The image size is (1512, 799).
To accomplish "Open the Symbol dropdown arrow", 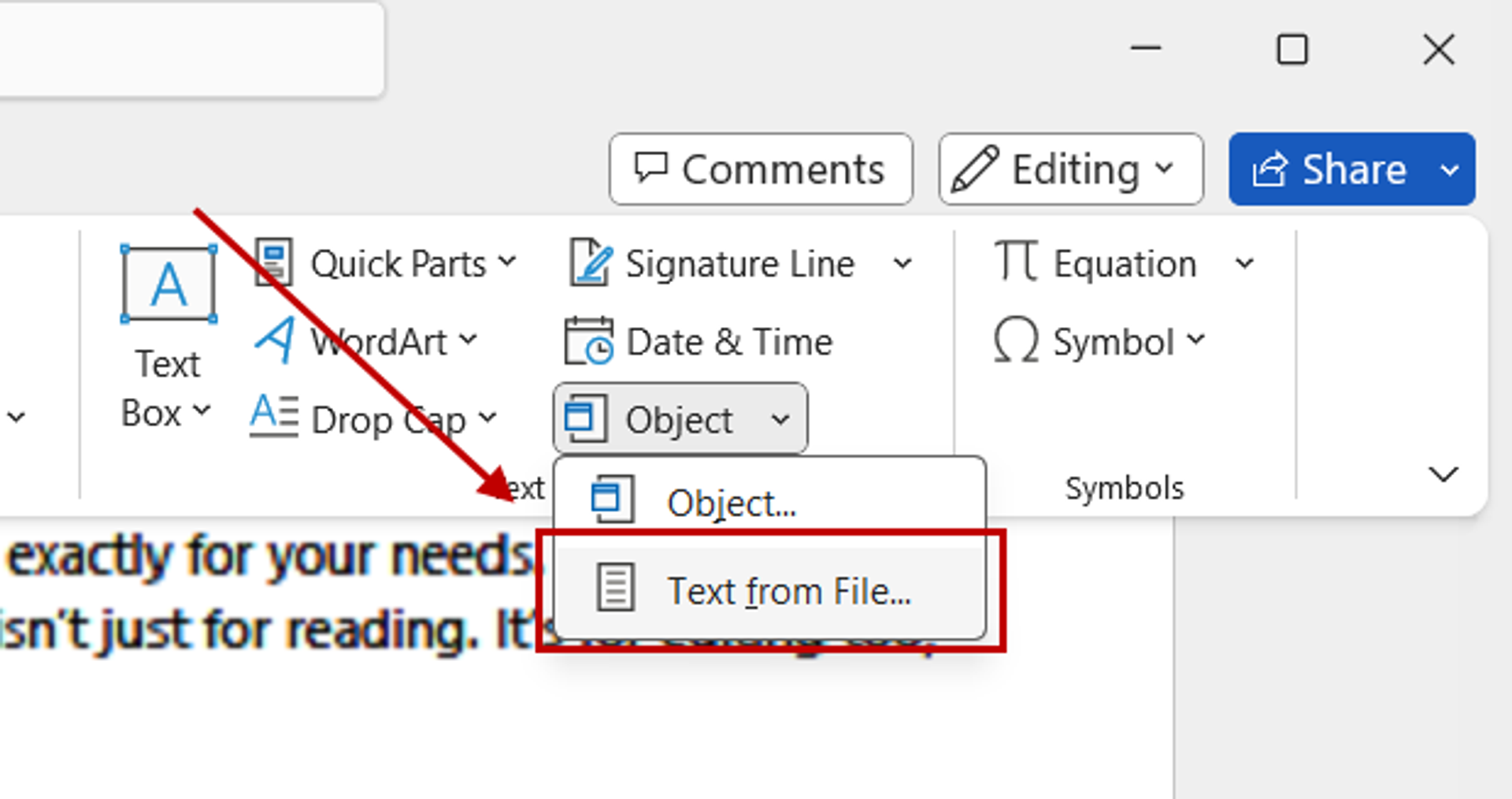I will tap(1198, 341).
